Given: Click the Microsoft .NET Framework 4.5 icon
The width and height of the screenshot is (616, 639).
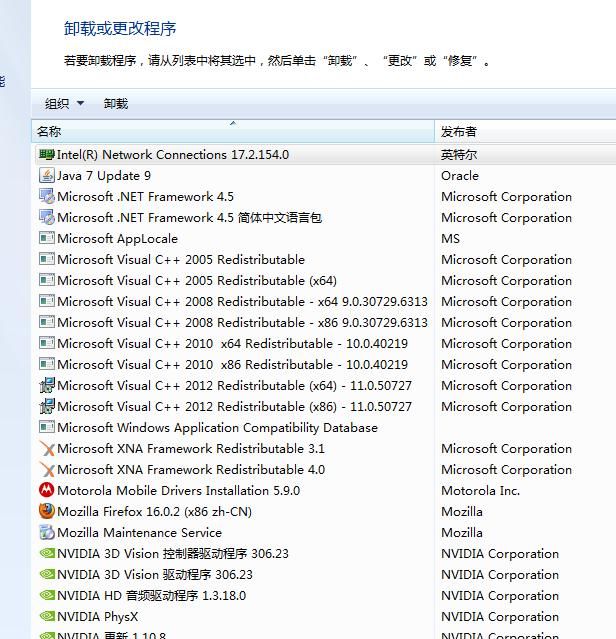Looking at the screenshot, I should pyautogui.click(x=46, y=196).
